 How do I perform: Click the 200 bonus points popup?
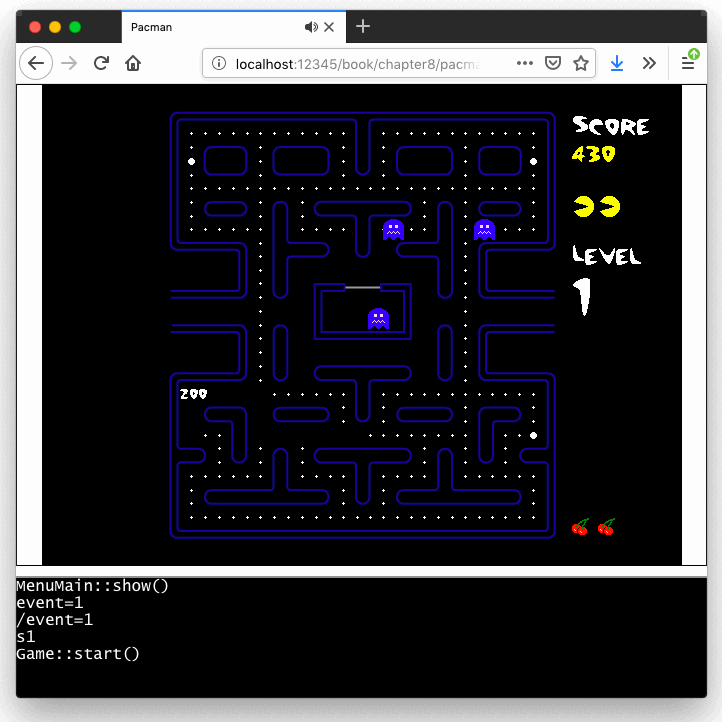193,394
